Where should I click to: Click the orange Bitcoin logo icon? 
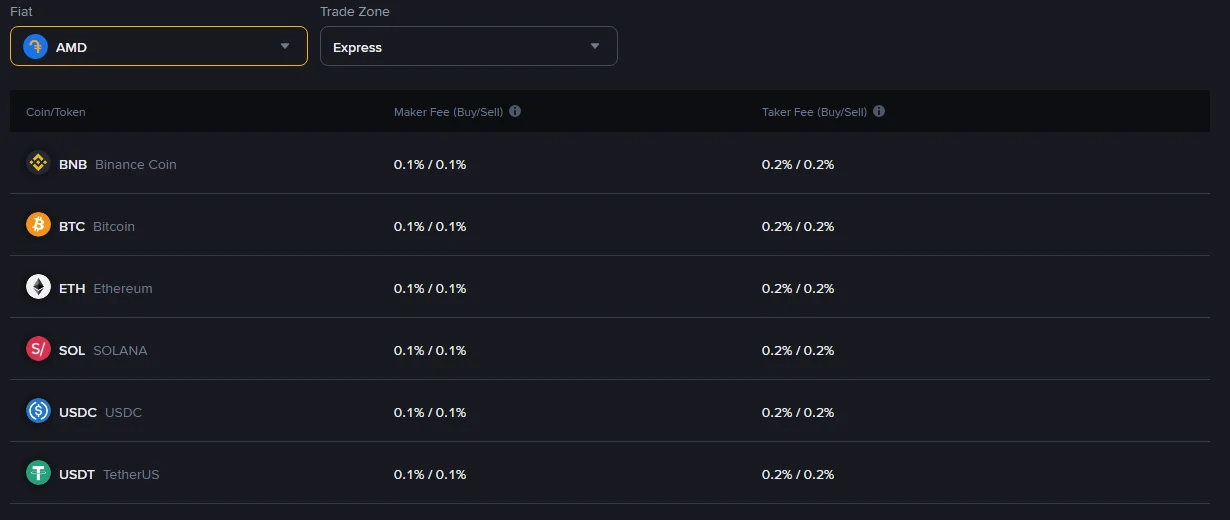[x=38, y=225]
